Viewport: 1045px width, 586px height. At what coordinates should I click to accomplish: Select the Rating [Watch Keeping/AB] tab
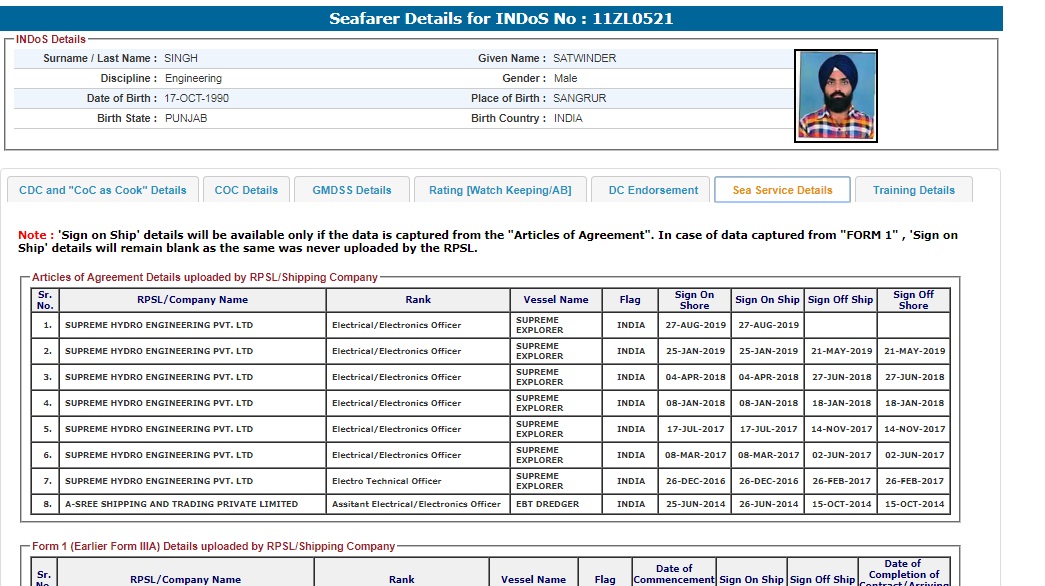500,190
